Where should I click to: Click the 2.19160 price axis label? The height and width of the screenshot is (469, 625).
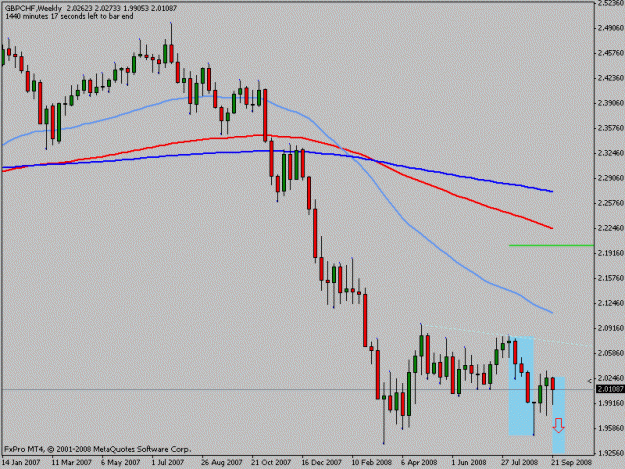(x=610, y=253)
